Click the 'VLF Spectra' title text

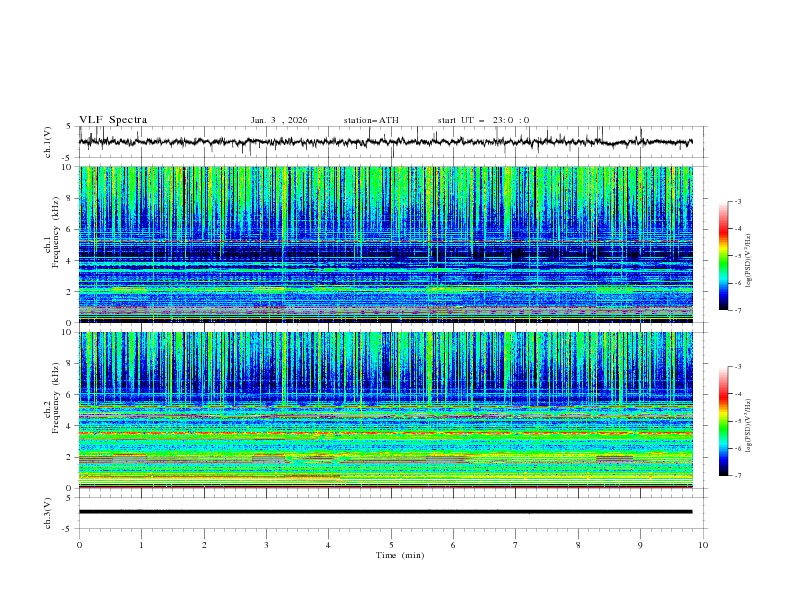pyautogui.click(x=113, y=120)
